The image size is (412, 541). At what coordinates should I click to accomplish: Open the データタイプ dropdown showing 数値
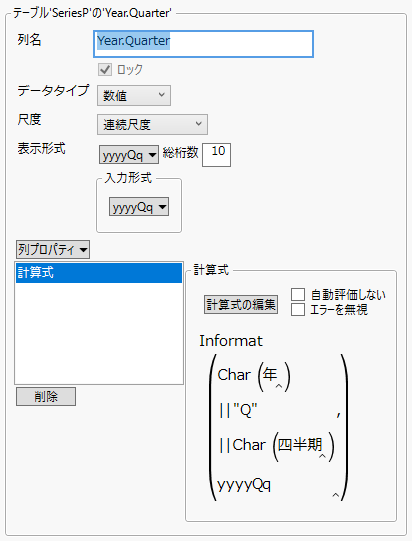coord(134,95)
